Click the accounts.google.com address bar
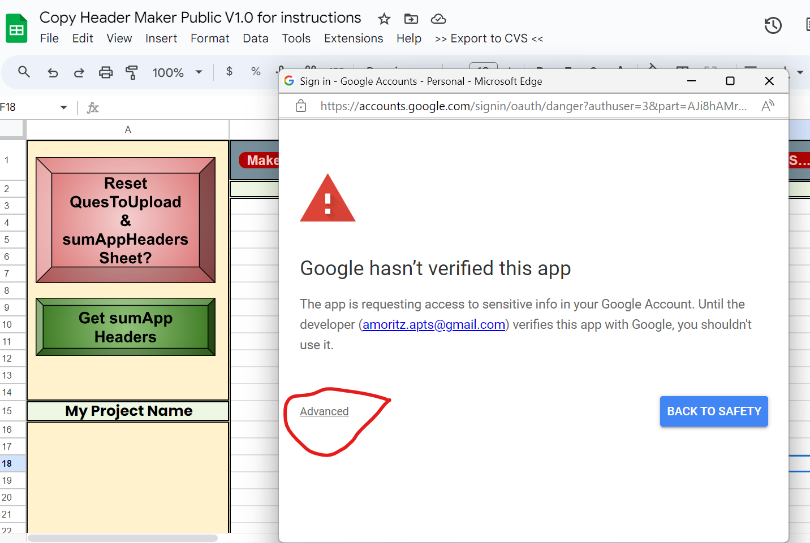Viewport: 810px width, 543px height. coord(533,106)
